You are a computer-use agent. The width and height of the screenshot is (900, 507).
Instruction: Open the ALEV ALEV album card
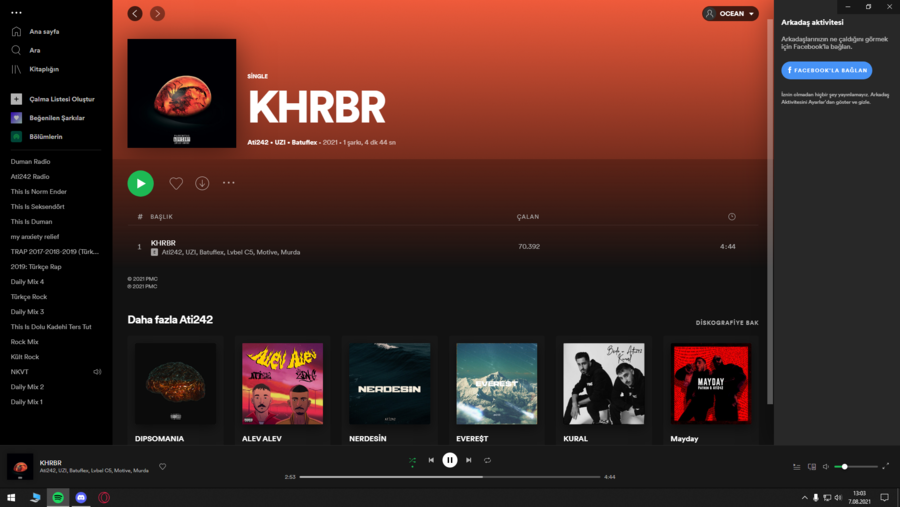pos(282,390)
